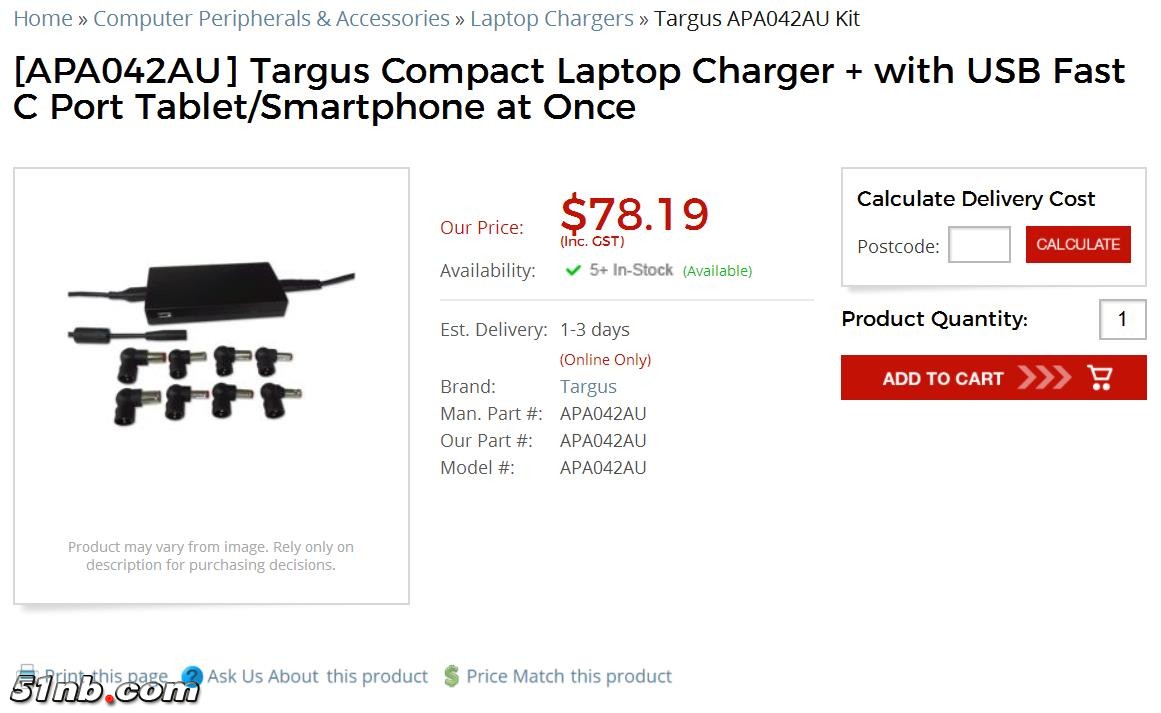The width and height of the screenshot is (1161, 713).
Task: Open the Price Match this product link
Action: click(x=568, y=676)
